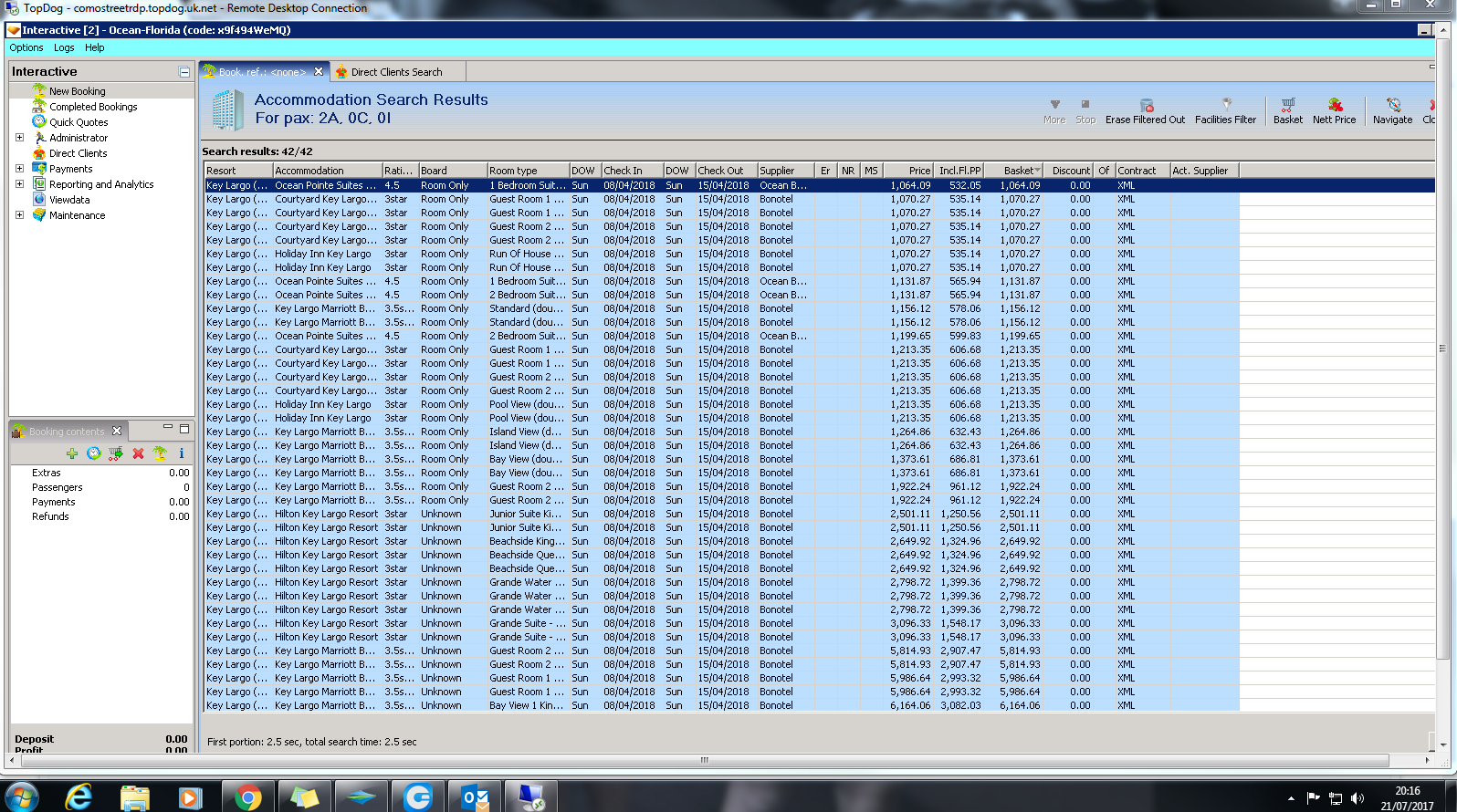The image size is (1457, 812).
Task: Click the volume speaker tray icon
Action: 1357,798
